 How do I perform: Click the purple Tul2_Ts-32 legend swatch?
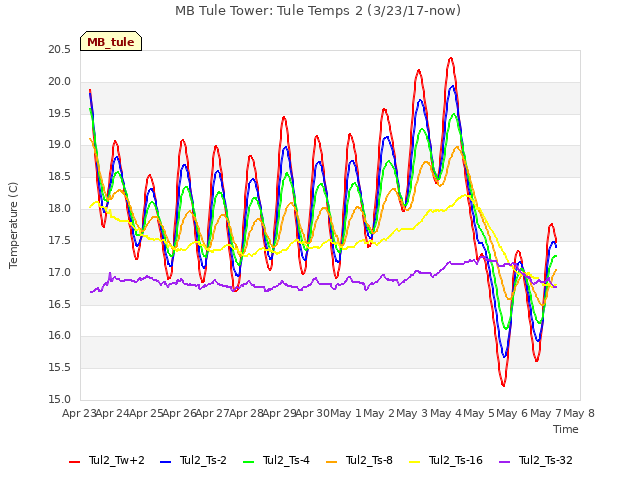[x=505, y=462]
